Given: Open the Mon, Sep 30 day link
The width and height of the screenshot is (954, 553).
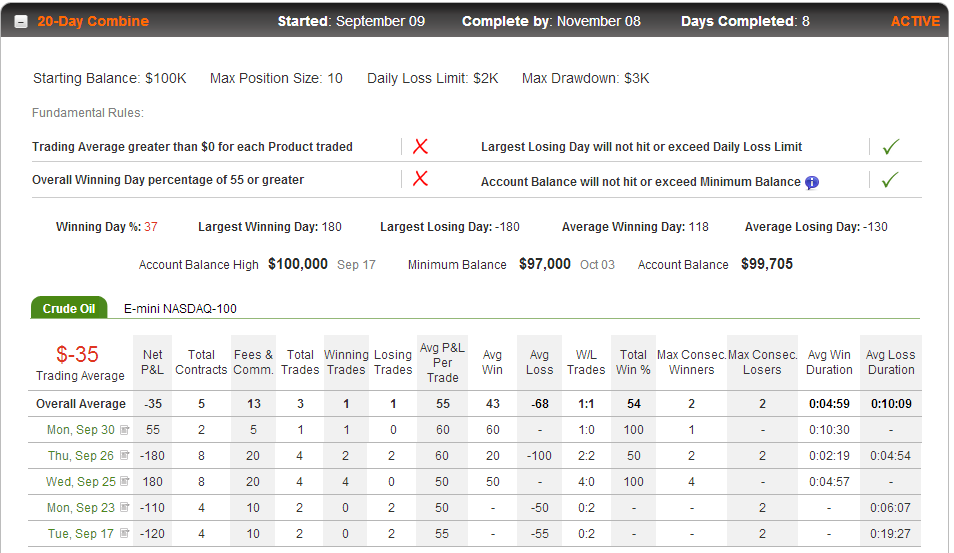Looking at the screenshot, I should point(81,430).
